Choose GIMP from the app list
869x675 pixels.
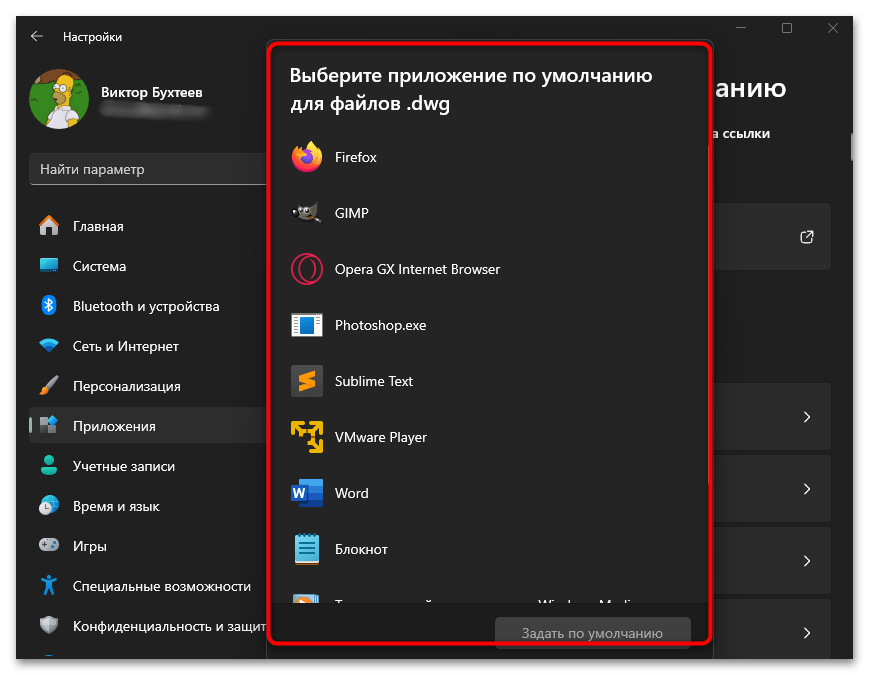[x=489, y=213]
